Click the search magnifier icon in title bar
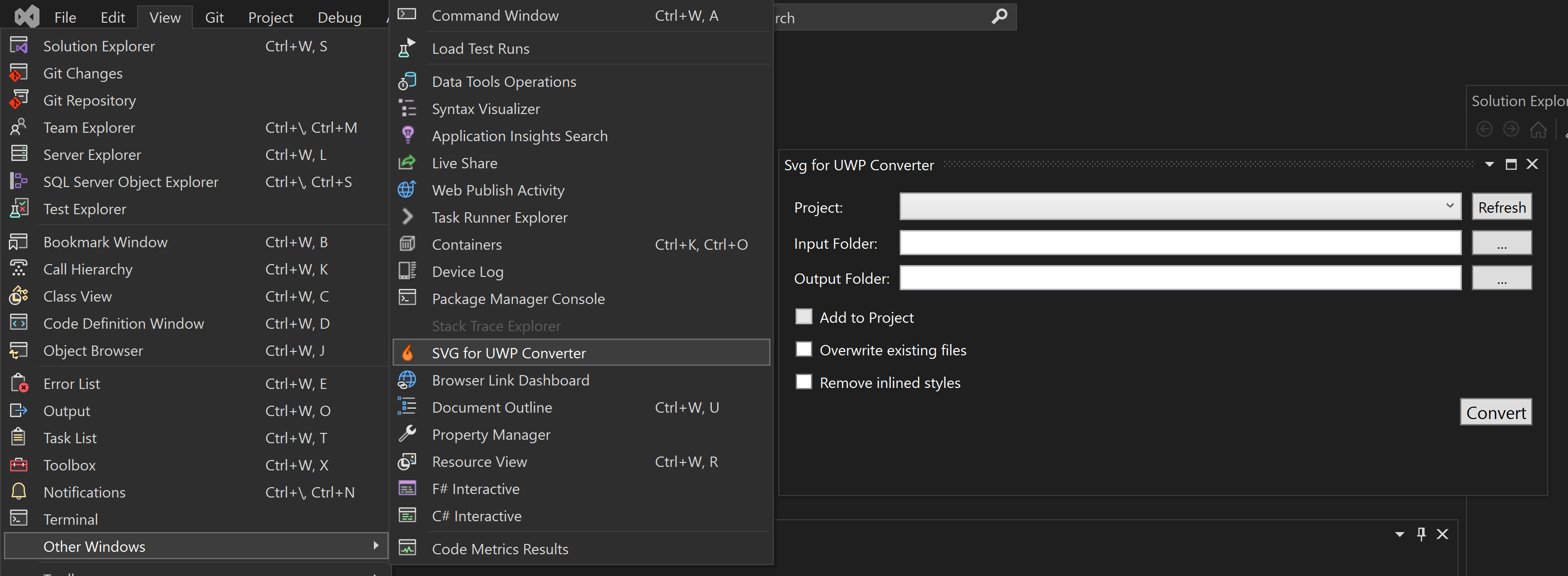 click(x=999, y=17)
